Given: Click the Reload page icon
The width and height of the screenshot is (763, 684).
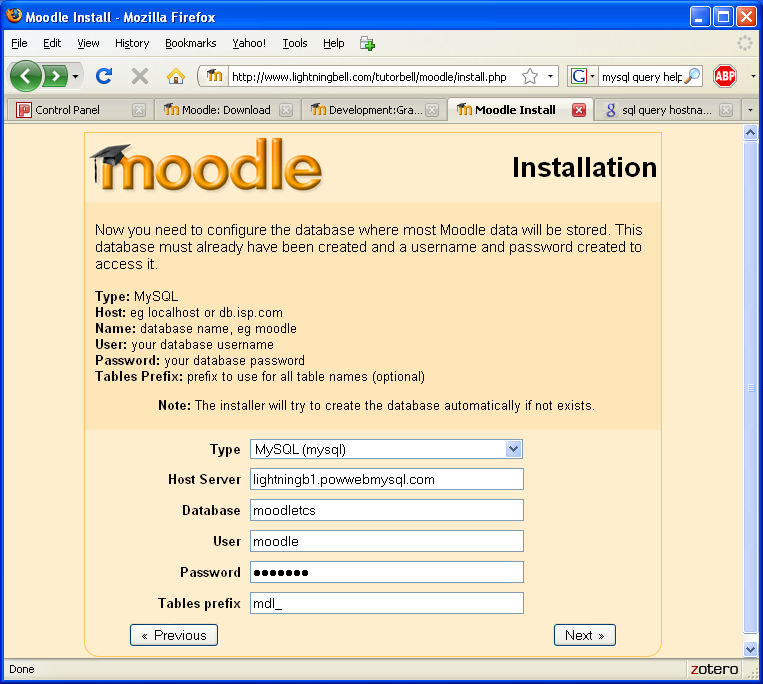Looking at the screenshot, I should click(103, 76).
